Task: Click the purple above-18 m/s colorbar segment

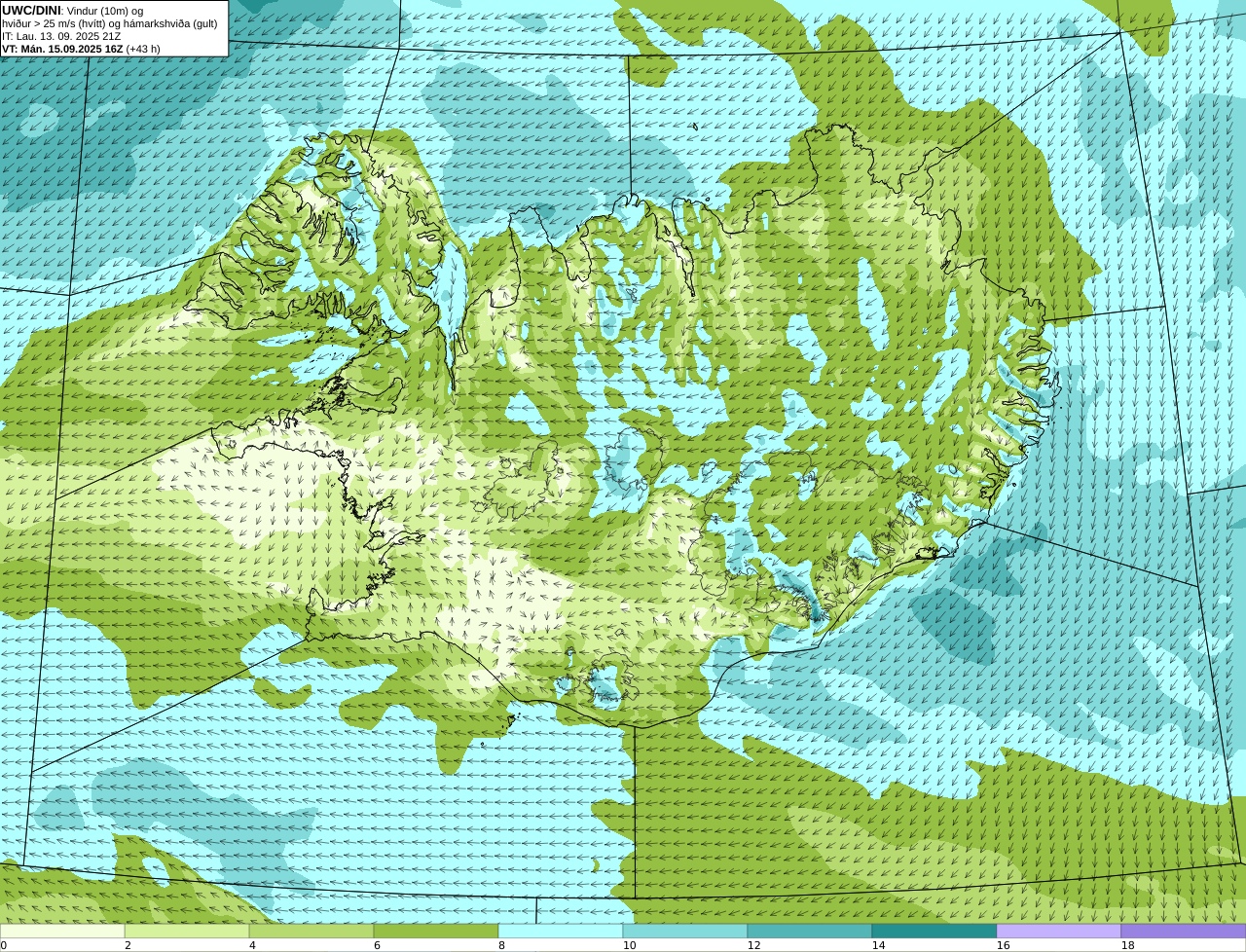Action: click(x=1184, y=931)
